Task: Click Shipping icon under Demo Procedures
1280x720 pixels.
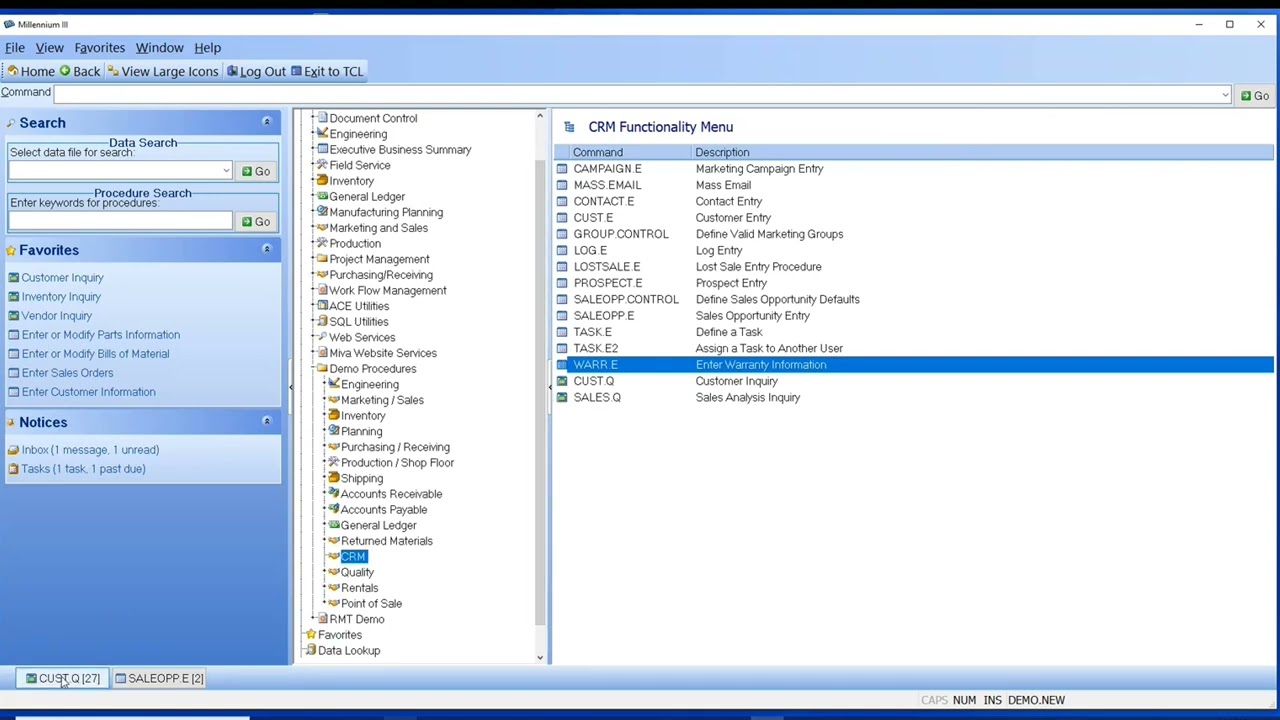Action: point(334,478)
